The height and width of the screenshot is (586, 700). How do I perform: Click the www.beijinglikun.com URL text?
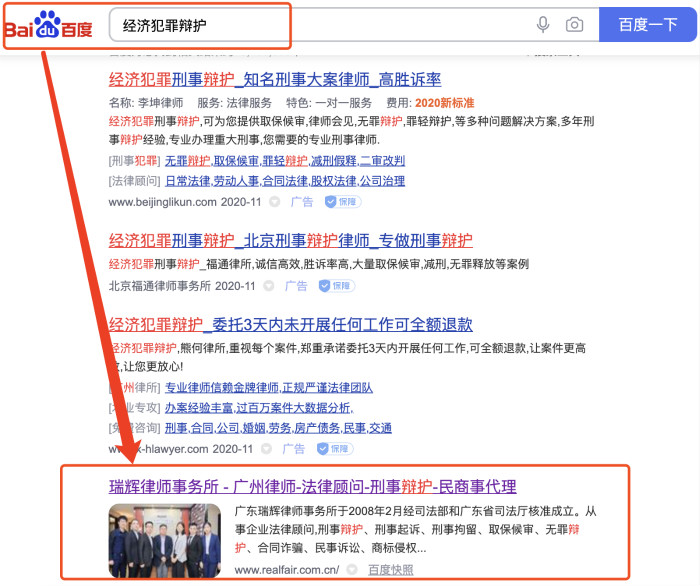[x=162, y=202]
